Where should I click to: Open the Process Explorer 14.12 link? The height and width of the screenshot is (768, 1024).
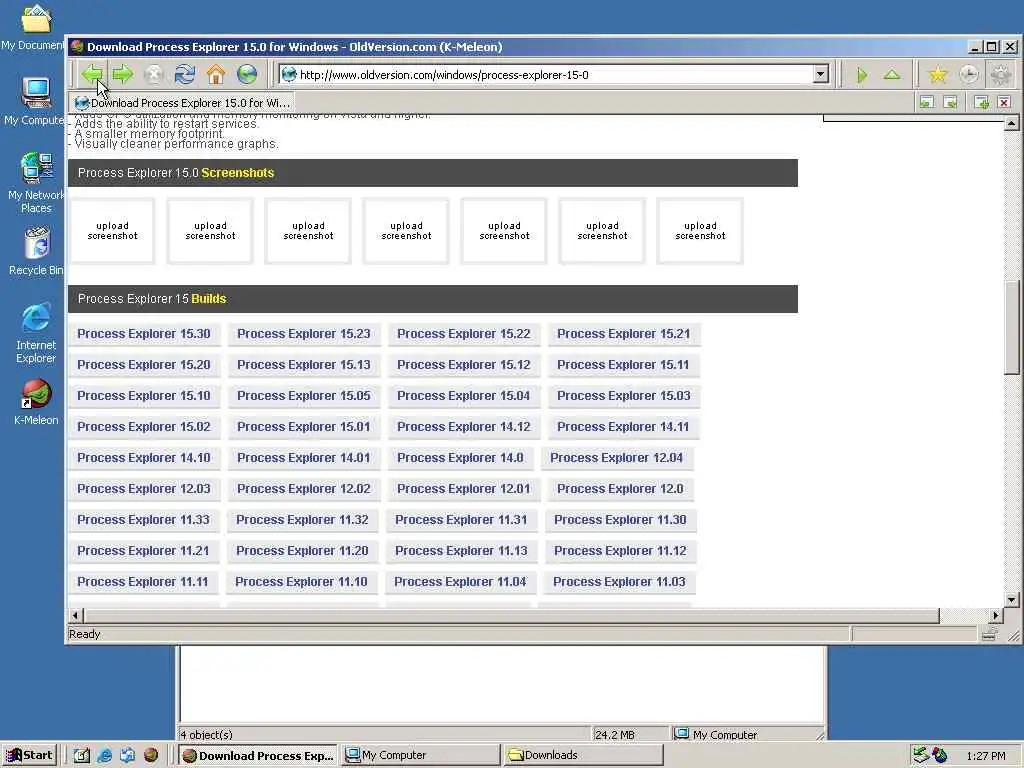click(x=464, y=426)
